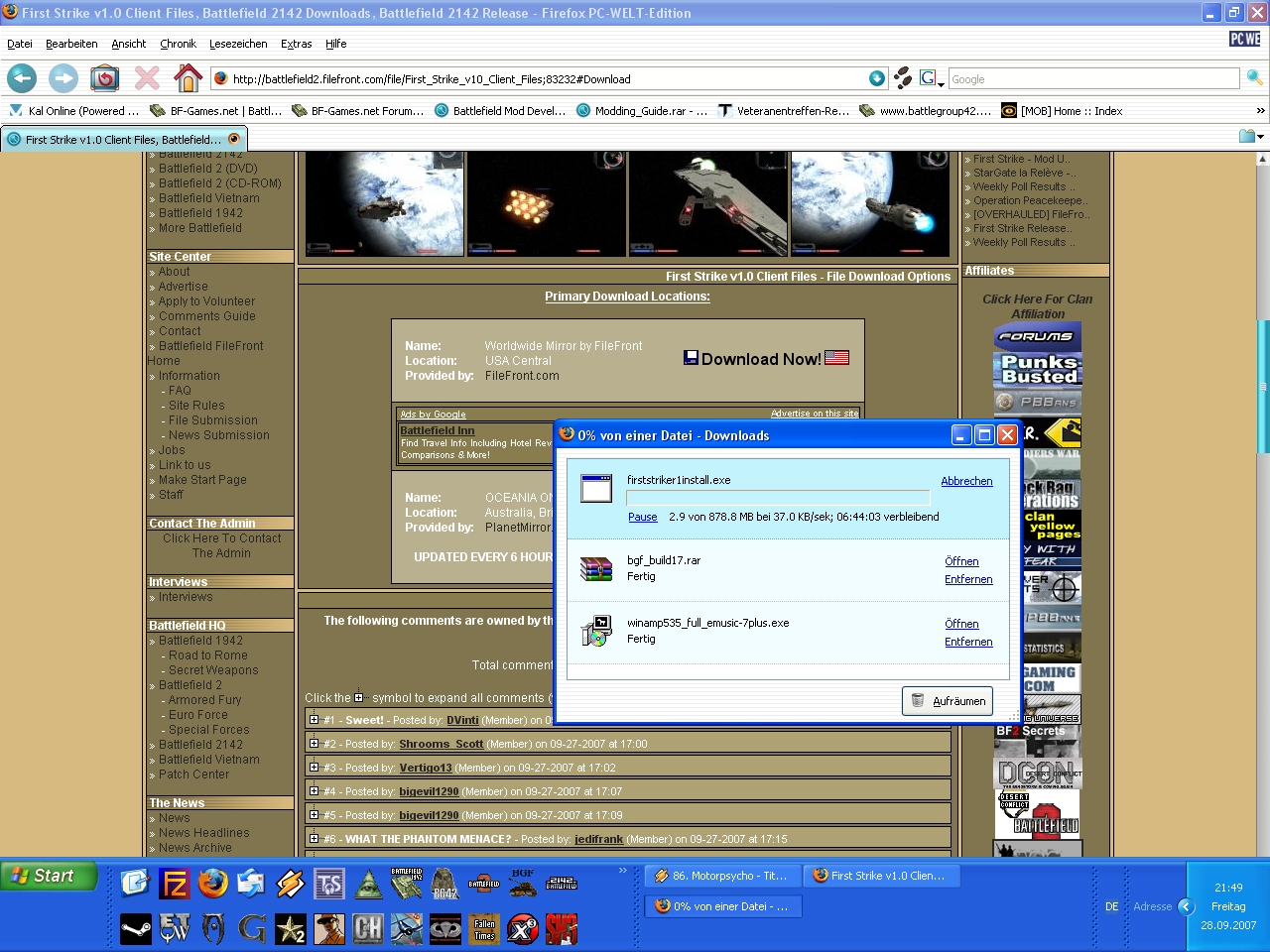Open the BGF tank shortcut
1270x952 pixels.
(523, 883)
